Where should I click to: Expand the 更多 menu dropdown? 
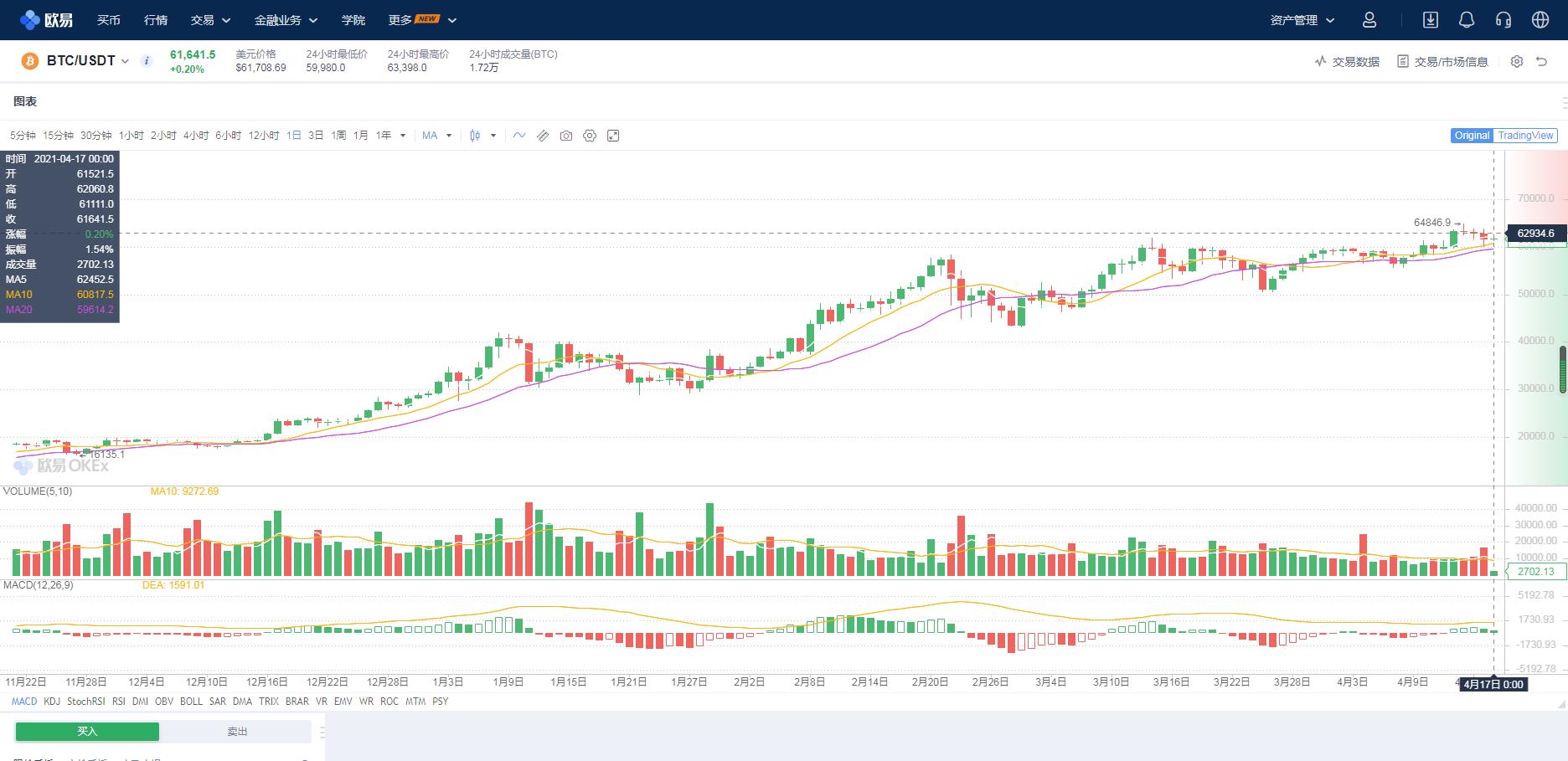point(423,20)
